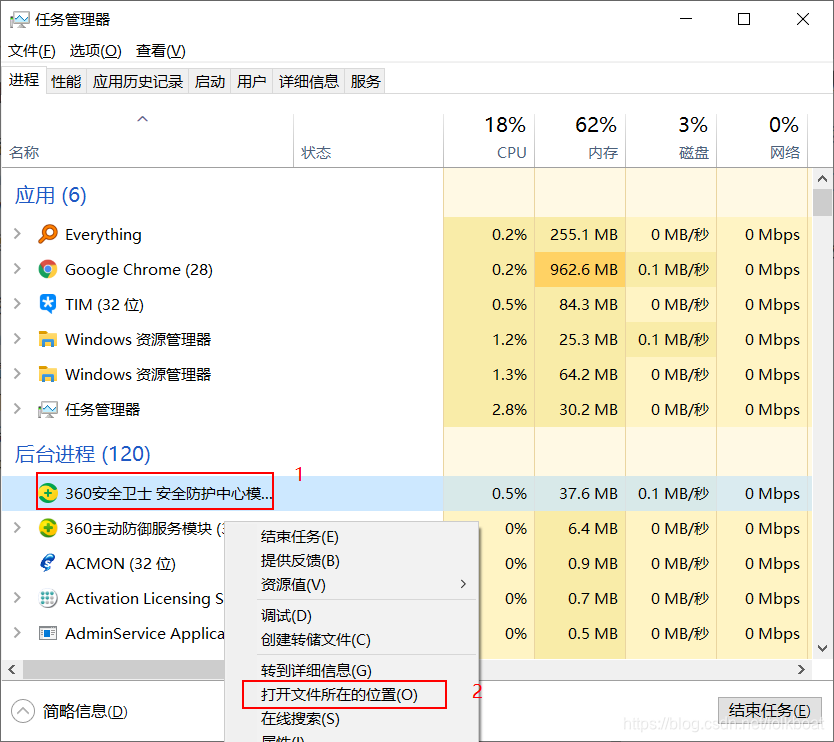Open the 查看 menu

pos(159,50)
